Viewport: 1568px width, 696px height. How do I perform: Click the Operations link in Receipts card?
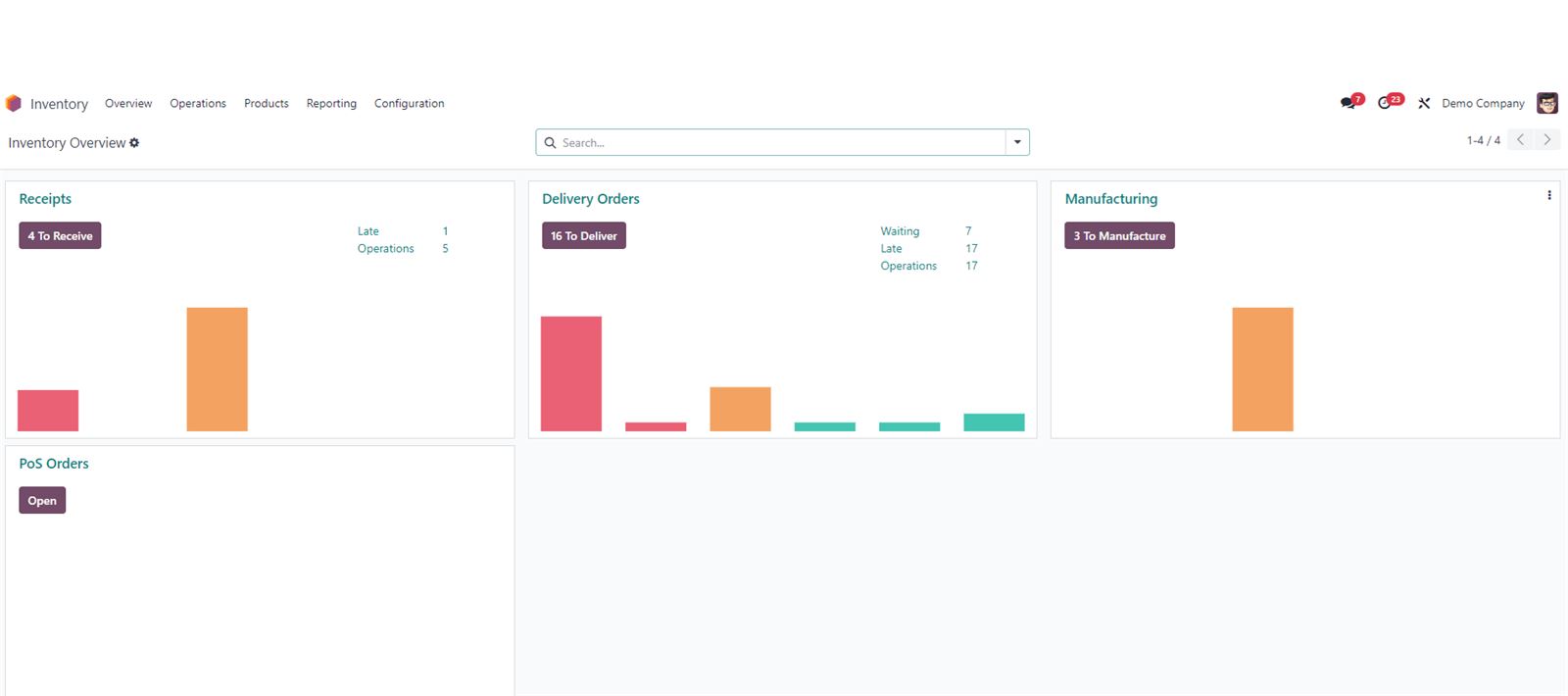tap(385, 249)
